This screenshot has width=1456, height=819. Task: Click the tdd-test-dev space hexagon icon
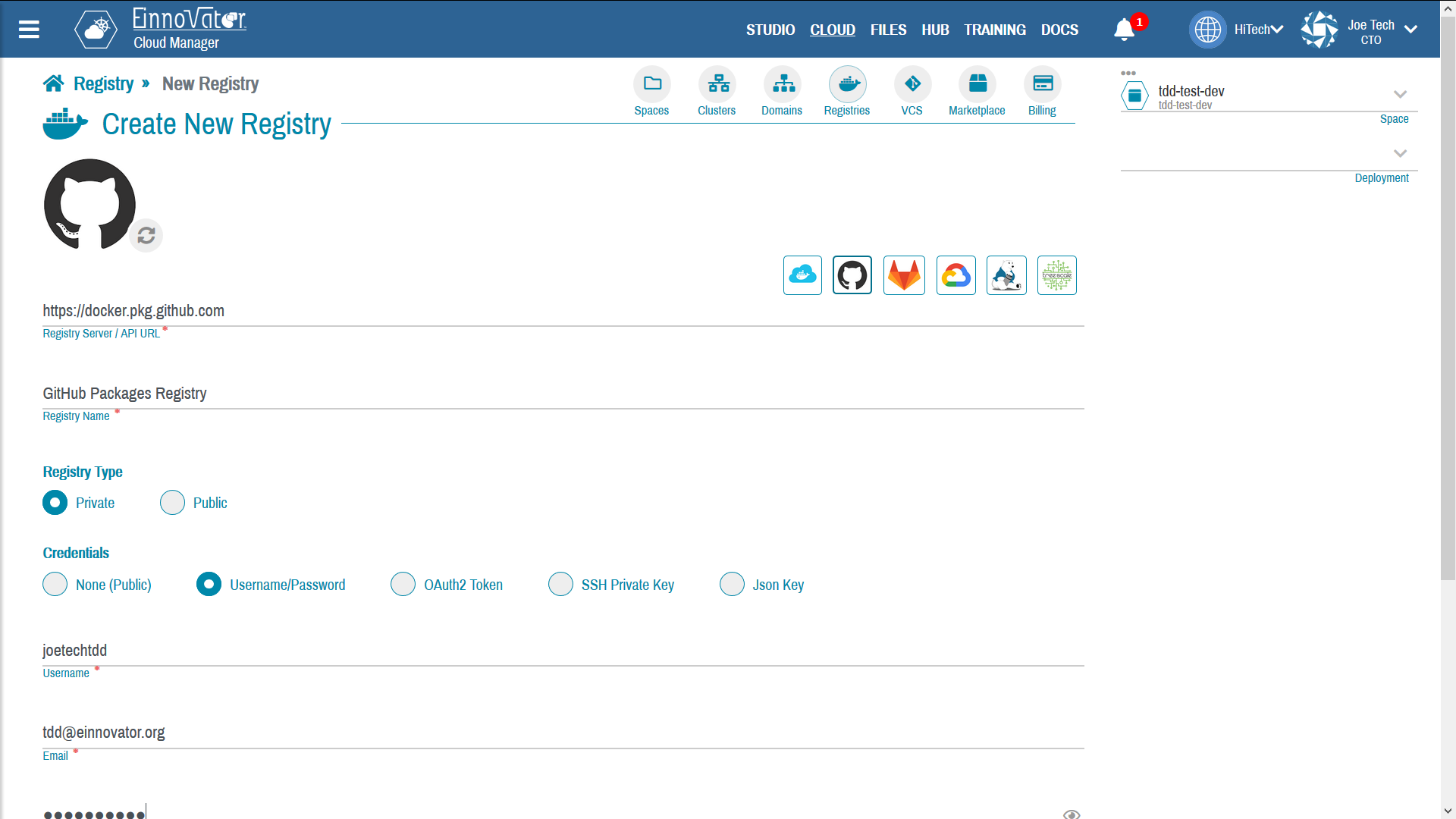pyautogui.click(x=1135, y=96)
